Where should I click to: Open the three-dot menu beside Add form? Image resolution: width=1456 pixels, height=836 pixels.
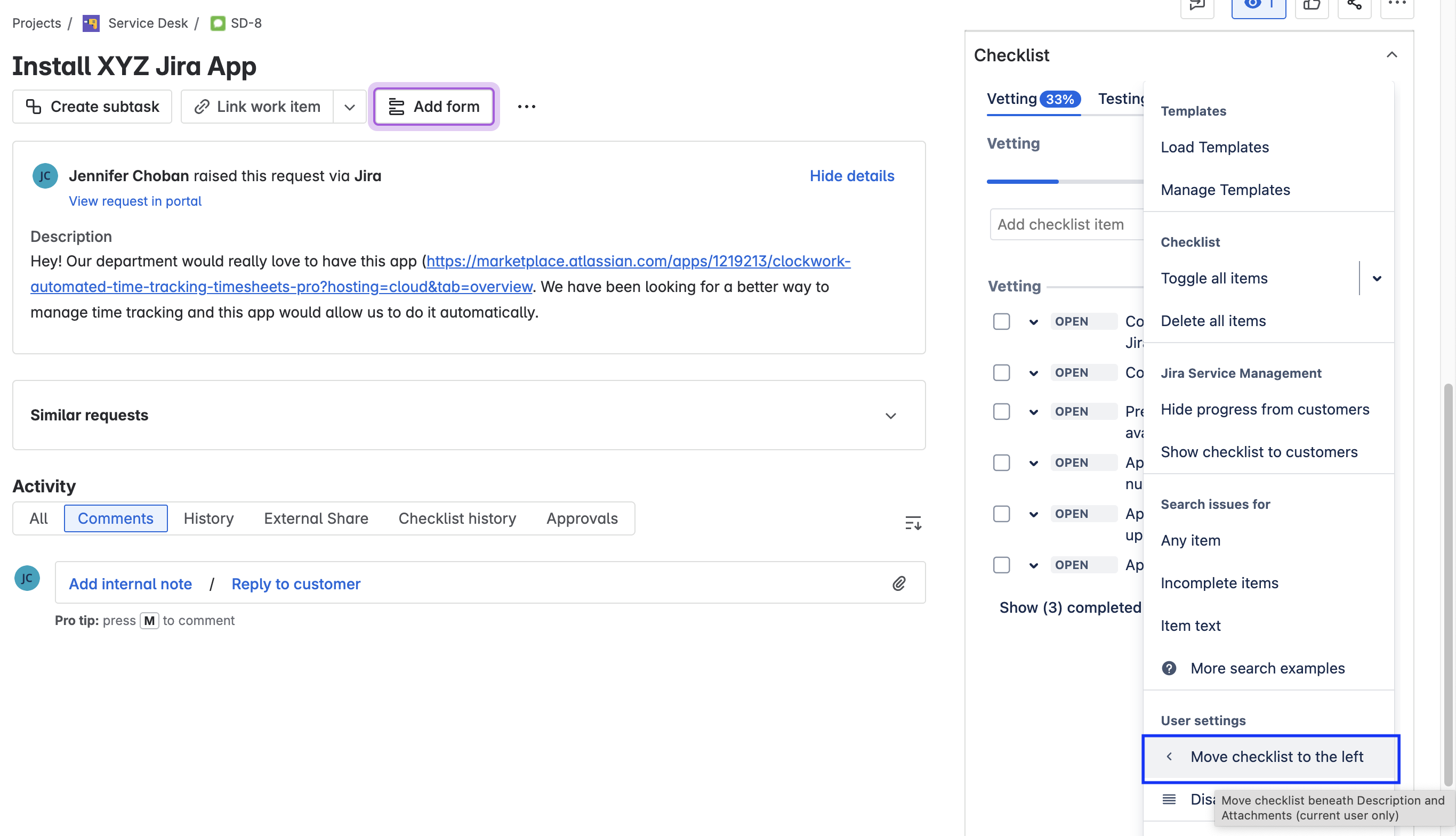coord(526,107)
